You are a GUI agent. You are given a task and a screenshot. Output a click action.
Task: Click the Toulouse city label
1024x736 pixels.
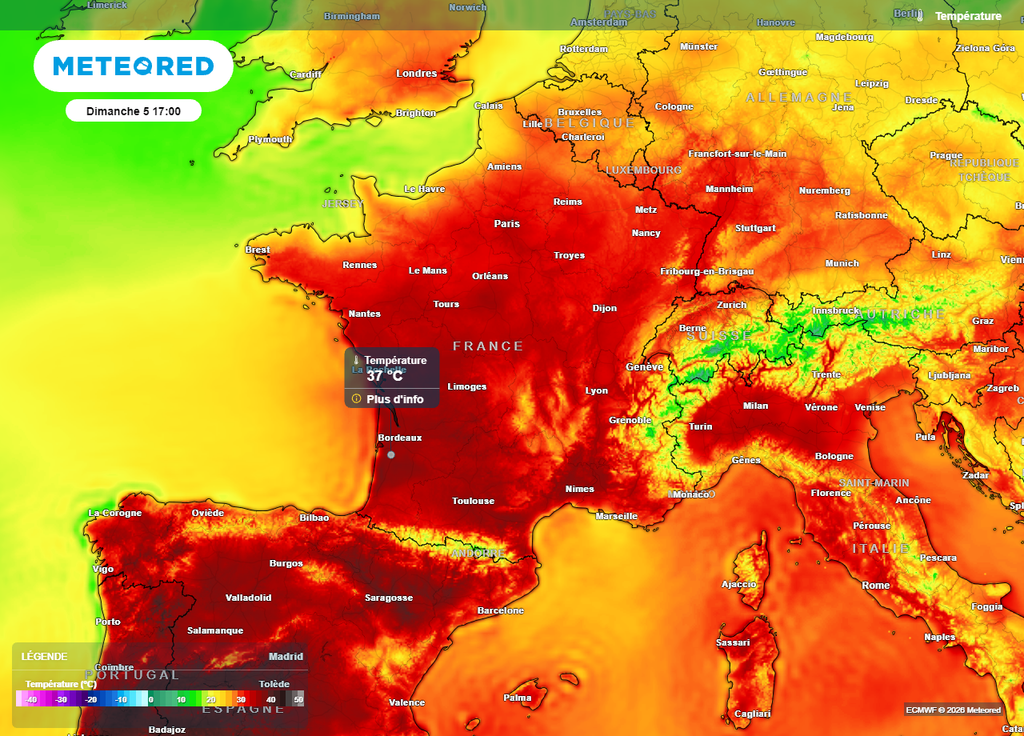coord(473,501)
